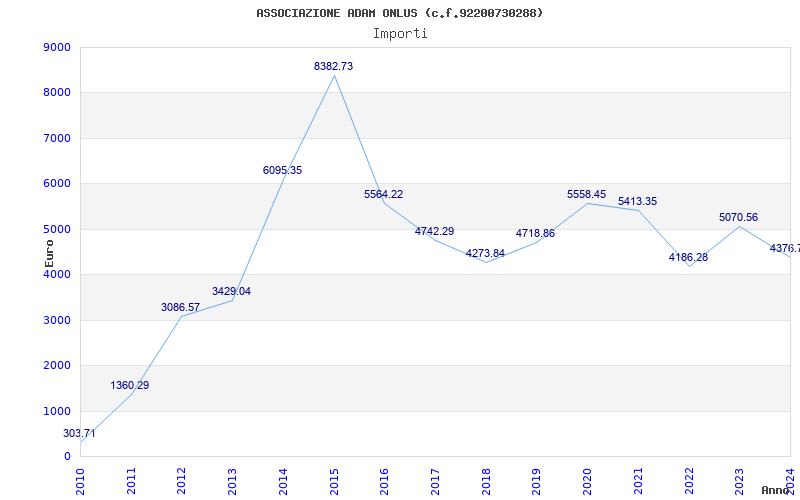
Task: Select the 2016 x-axis year label
Action: 385,481
